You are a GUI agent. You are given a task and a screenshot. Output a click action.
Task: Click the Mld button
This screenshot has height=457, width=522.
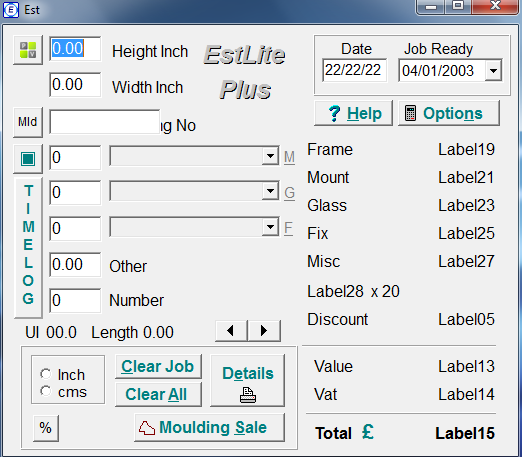(28, 122)
